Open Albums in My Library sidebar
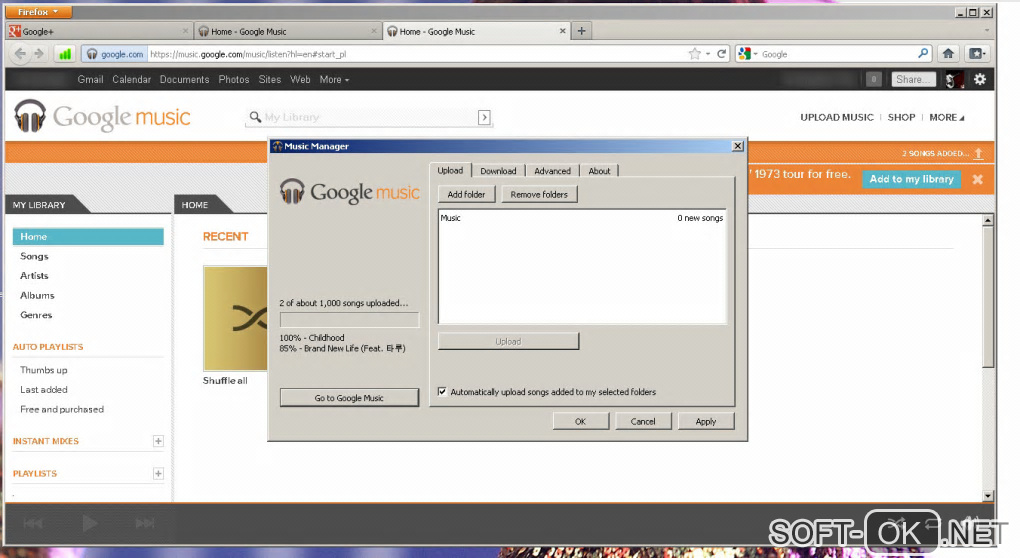Viewport: 1020px width, 558px height. click(37, 295)
